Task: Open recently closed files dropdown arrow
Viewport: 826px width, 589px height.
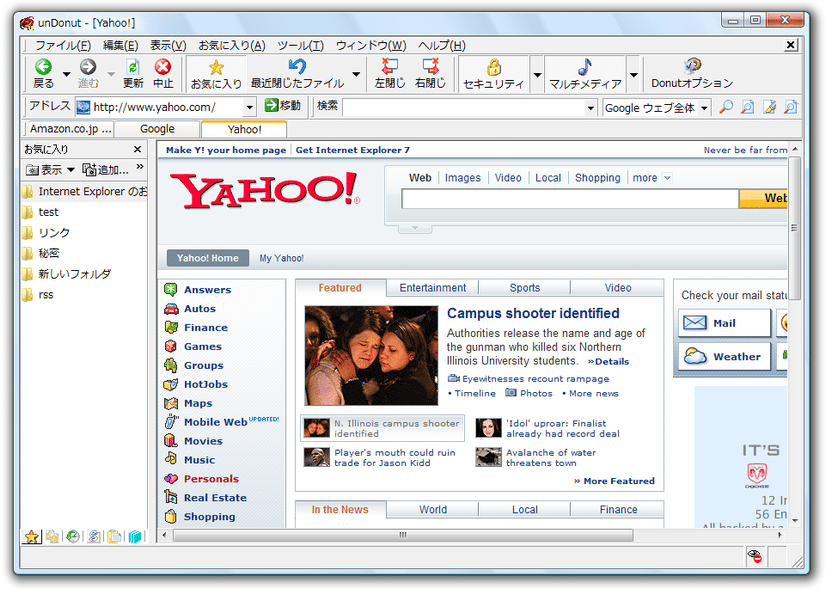Action: pyautogui.click(x=357, y=74)
